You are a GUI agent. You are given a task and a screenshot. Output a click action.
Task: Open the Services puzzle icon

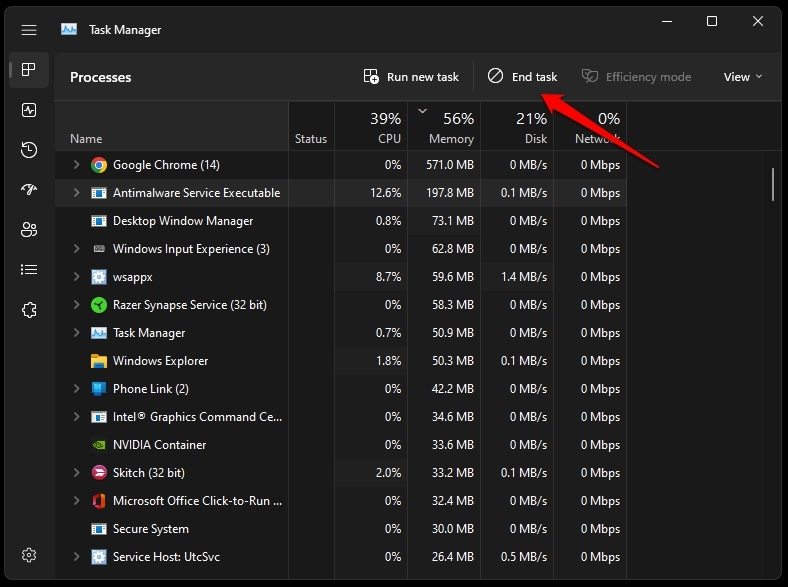[29, 310]
